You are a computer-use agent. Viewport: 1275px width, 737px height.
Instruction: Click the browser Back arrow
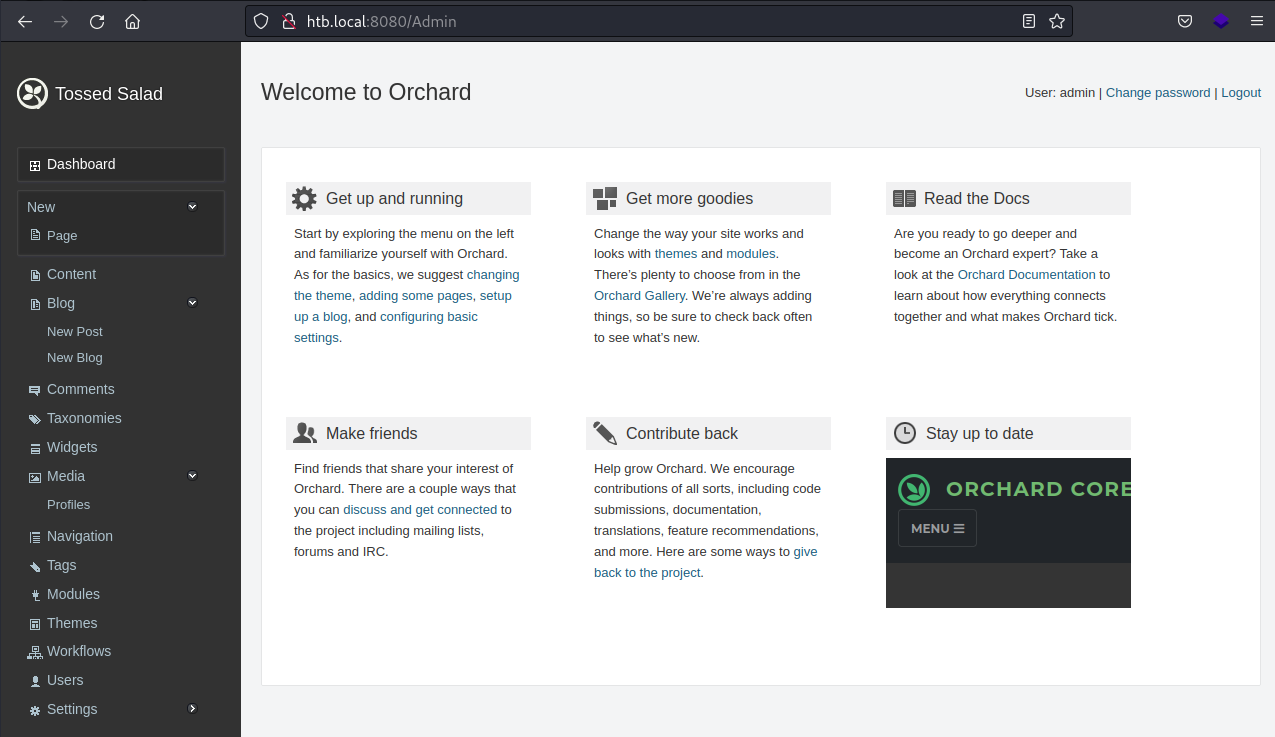click(x=25, y=21)
